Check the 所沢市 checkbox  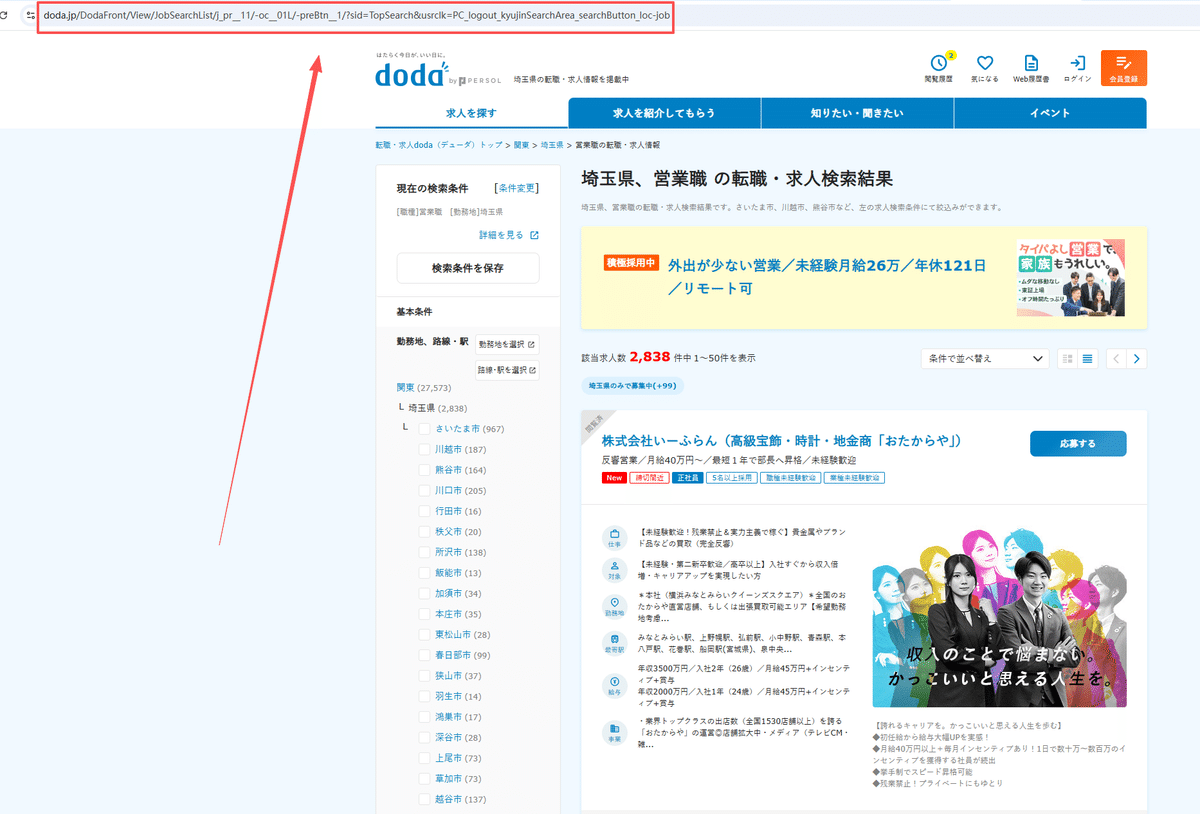(x=424, y=552)
